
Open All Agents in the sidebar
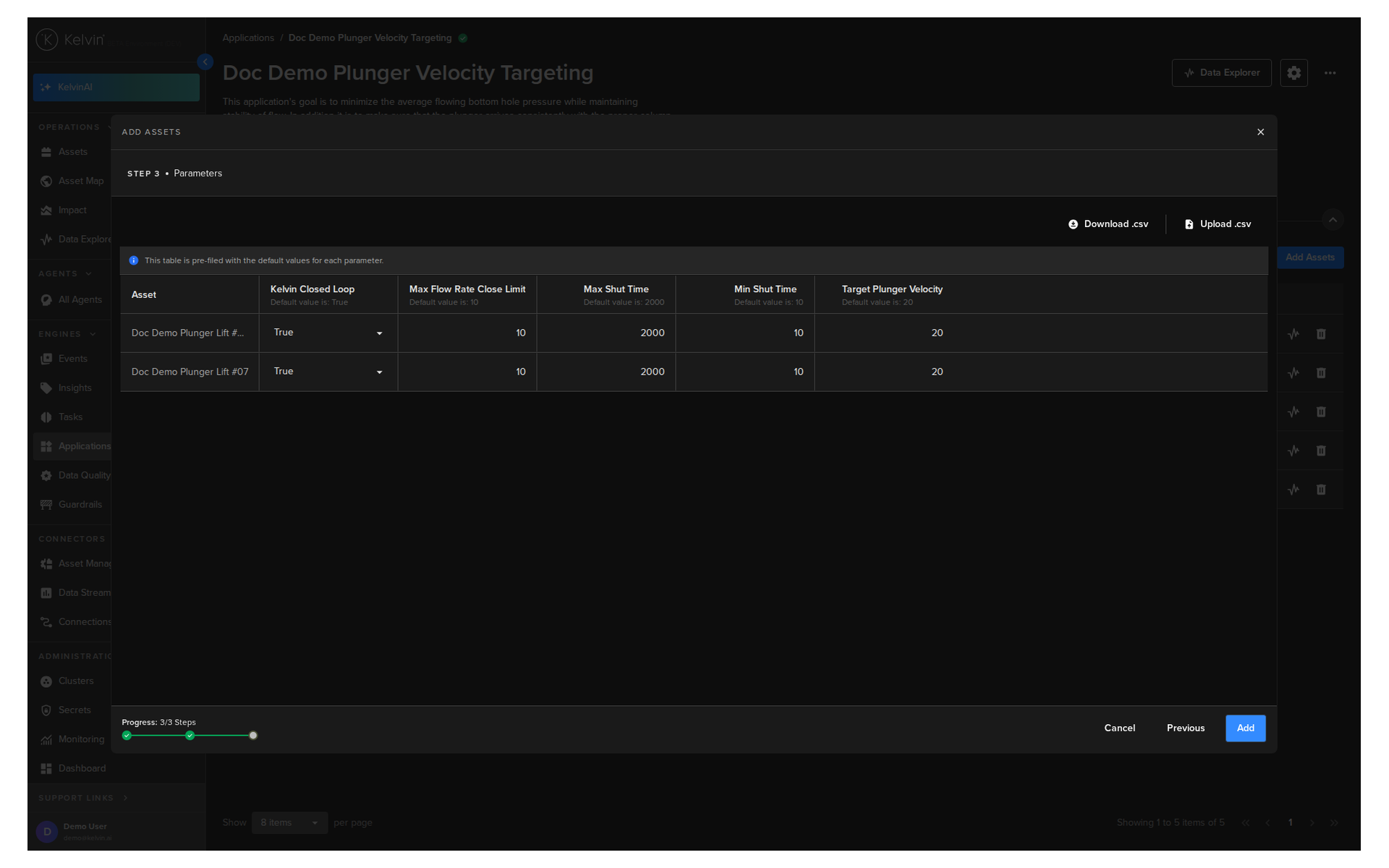tap(72, 300)
